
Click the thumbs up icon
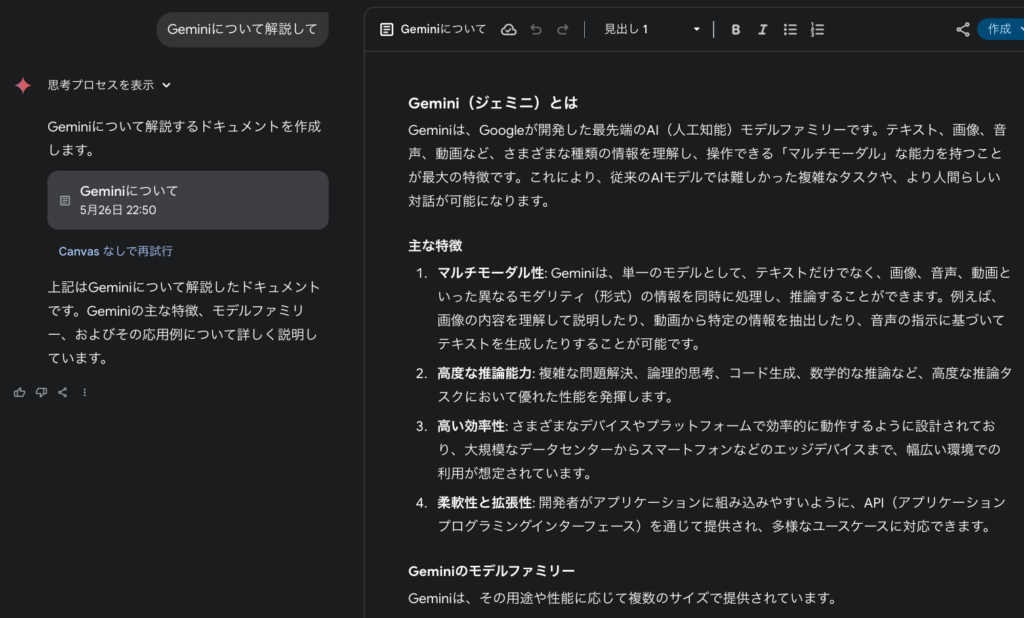point(20,392)
